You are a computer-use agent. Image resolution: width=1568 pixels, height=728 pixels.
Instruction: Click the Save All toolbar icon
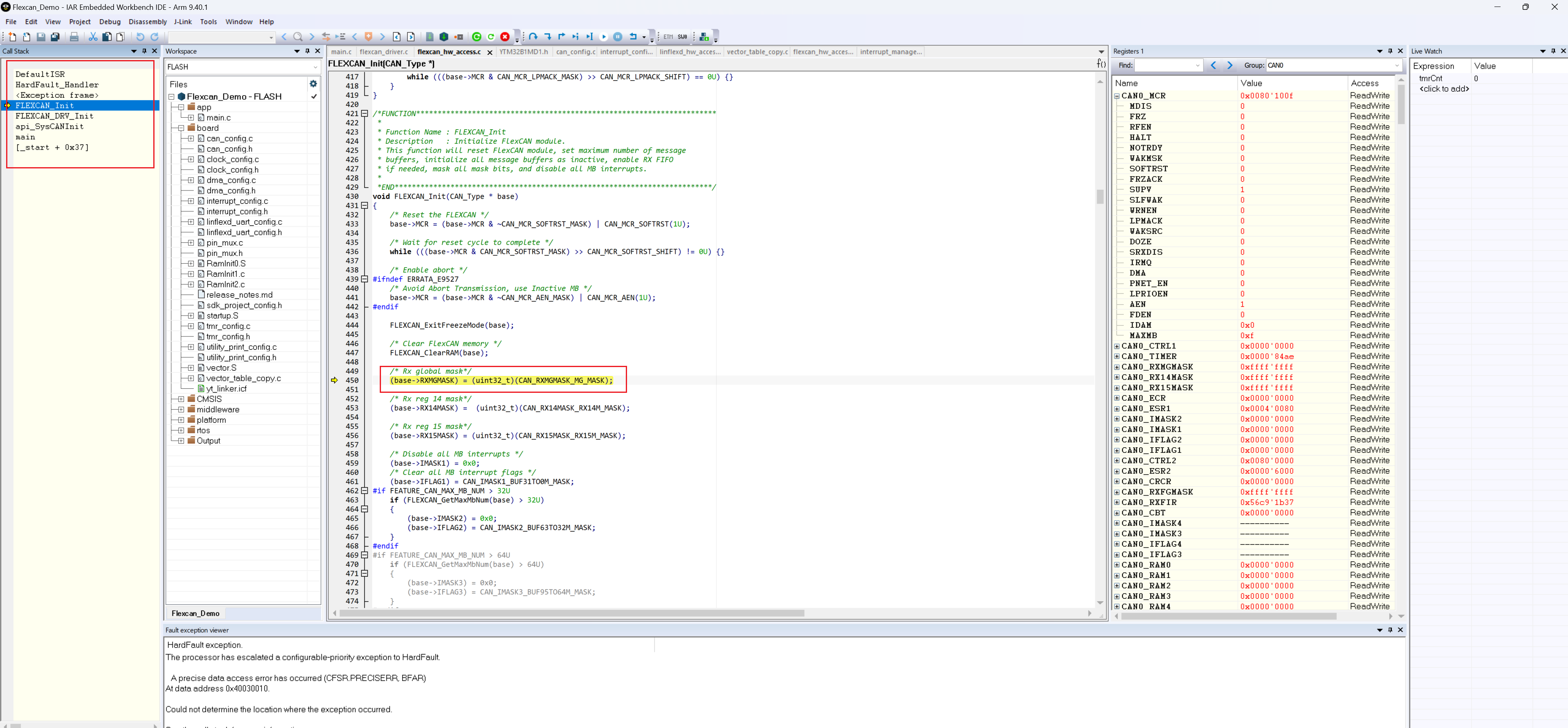point(55,37)
